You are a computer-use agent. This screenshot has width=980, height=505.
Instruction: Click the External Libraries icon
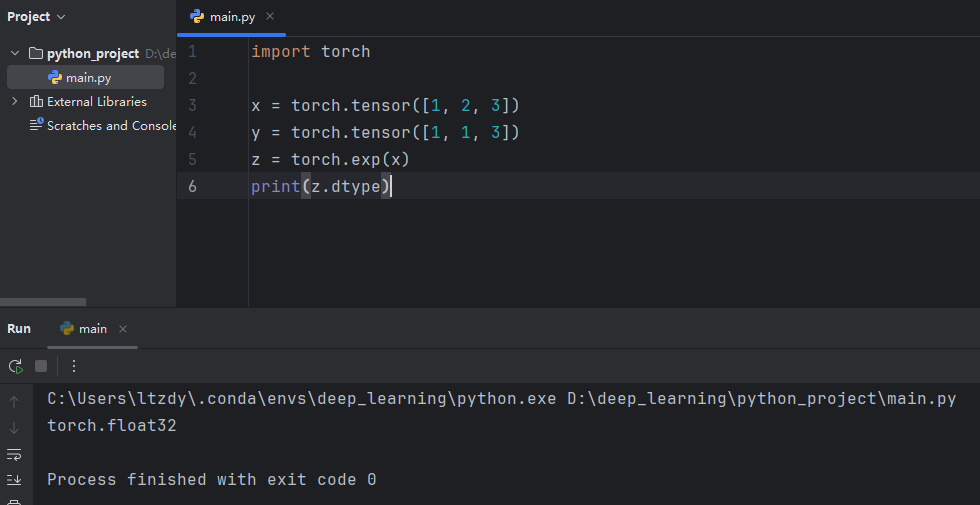[x=36, y=101]
